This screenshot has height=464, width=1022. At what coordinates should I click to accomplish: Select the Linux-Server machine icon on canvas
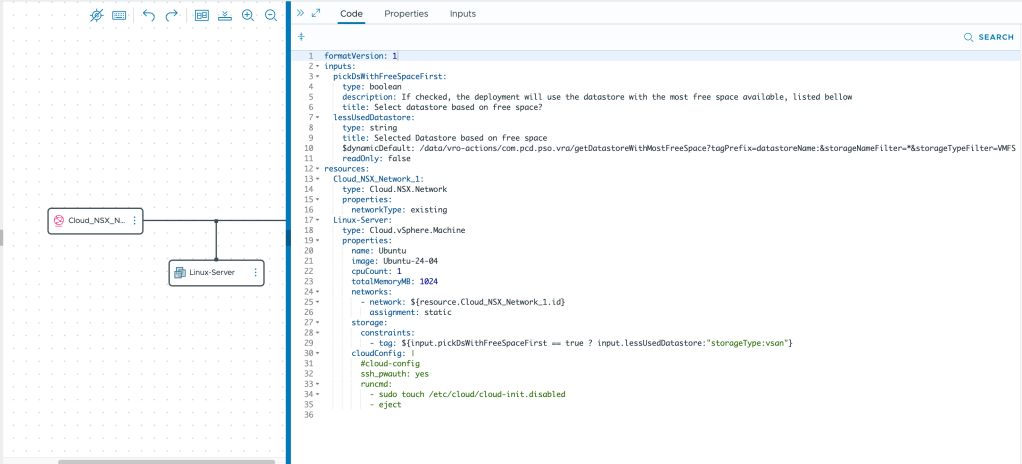[x=180, y=272]
